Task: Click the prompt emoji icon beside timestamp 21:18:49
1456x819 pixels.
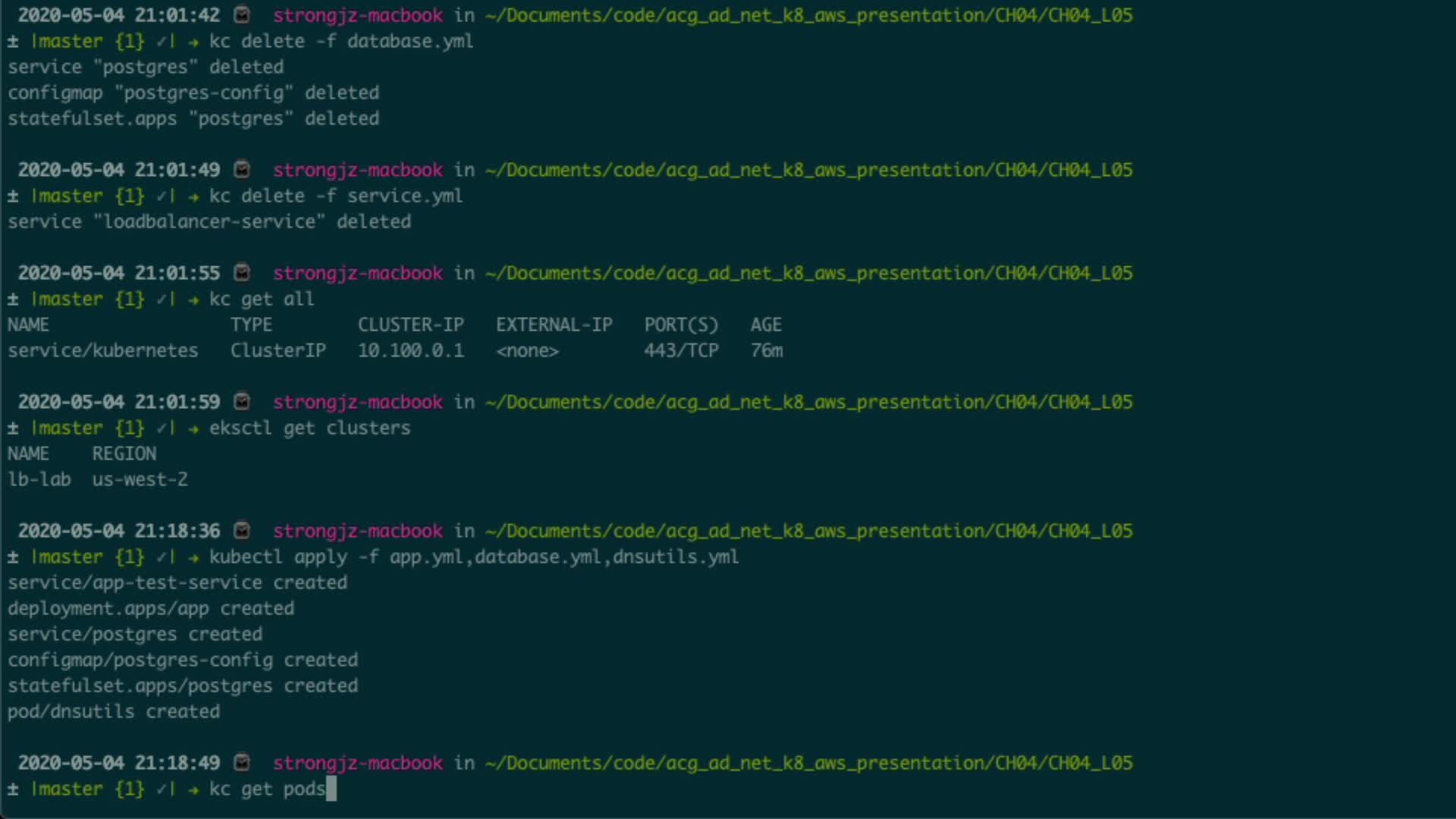Action: click(x=242, y=763)
